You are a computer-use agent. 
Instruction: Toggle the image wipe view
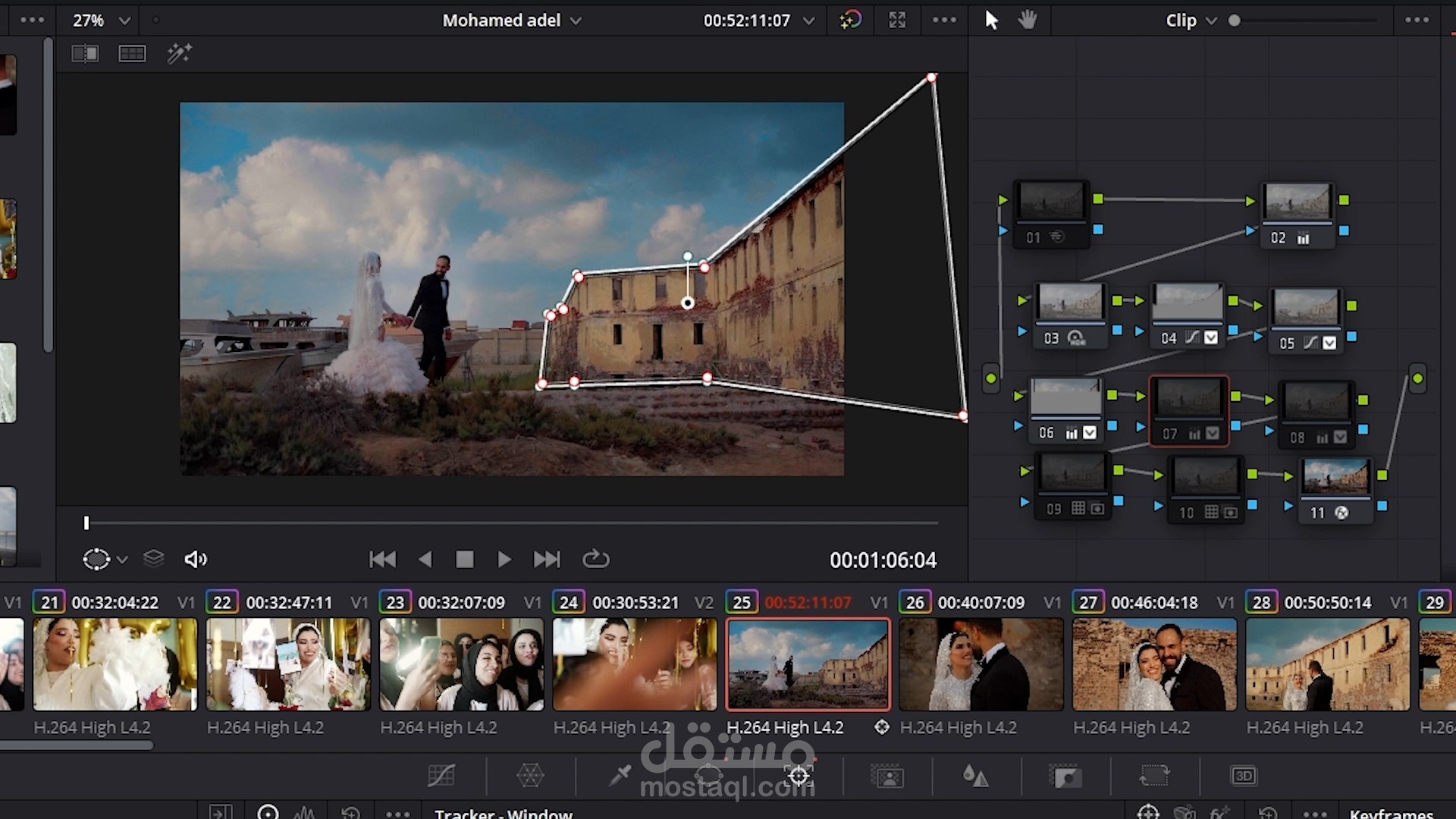pyautogui.click(x=85, y=53)
